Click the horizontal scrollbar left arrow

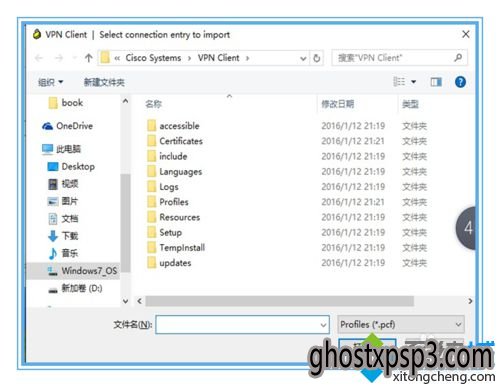click(x=140, y=301)
